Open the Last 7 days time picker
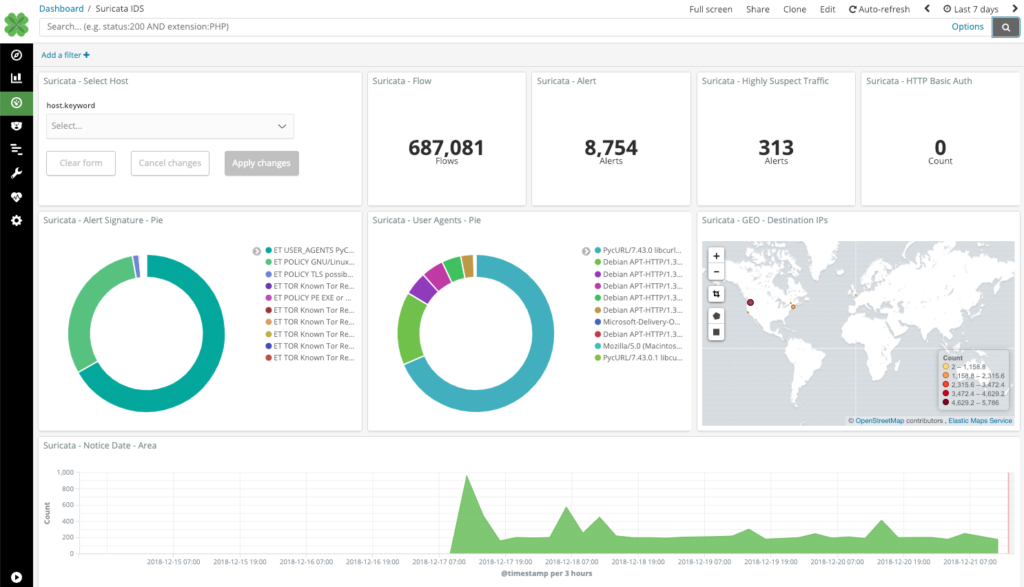Screen dimensions: 1024x587 tap(970, 9)
